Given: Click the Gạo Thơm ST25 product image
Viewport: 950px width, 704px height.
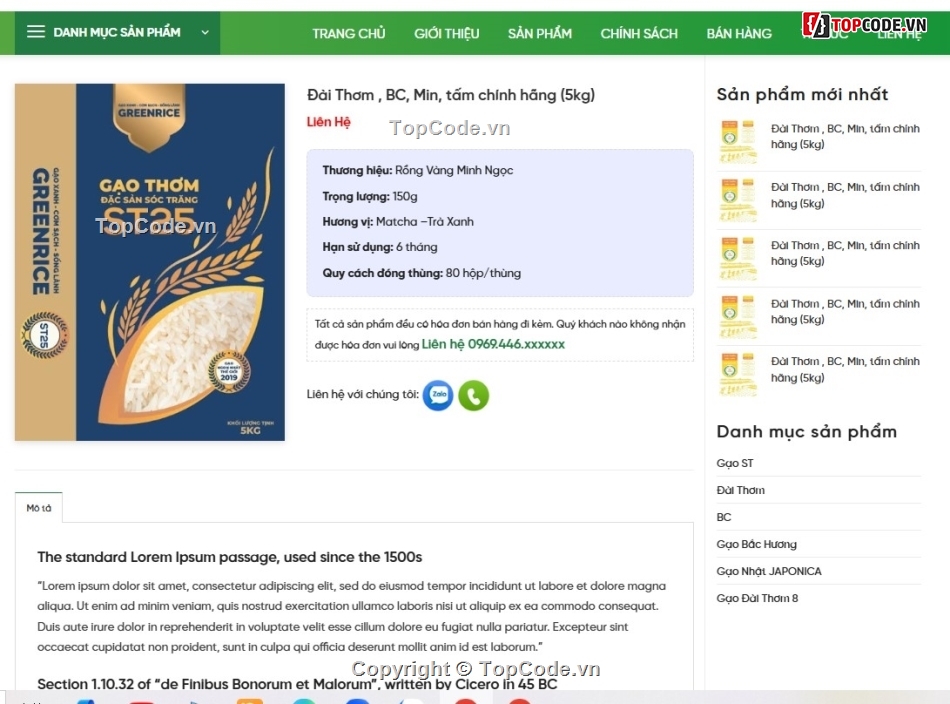Looking at the screenshot, I should pyautogui.click(x=150, y=262).
